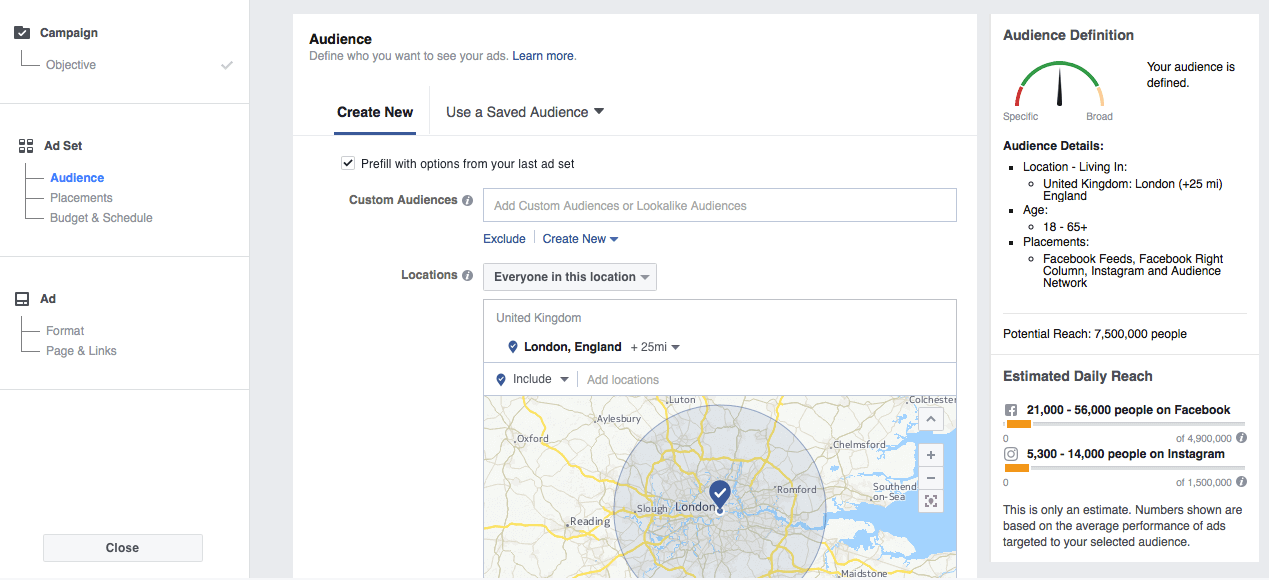
Task: Click the Facebook reach progress bar
Action: click(x=1124, y=424)
